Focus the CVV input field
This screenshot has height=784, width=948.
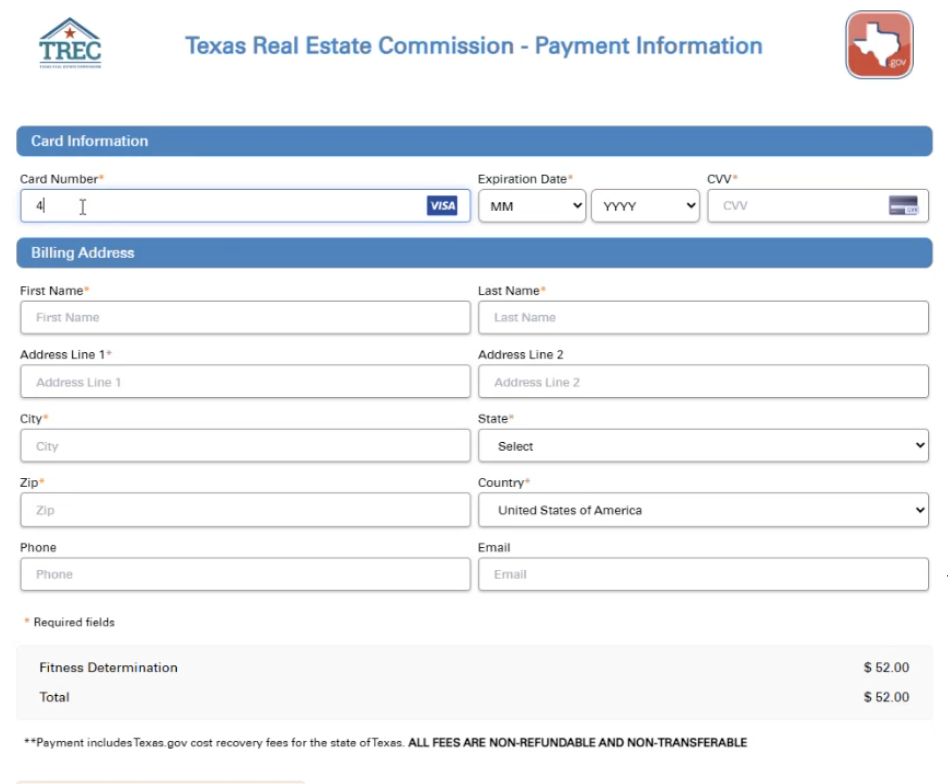click(795, 206)
